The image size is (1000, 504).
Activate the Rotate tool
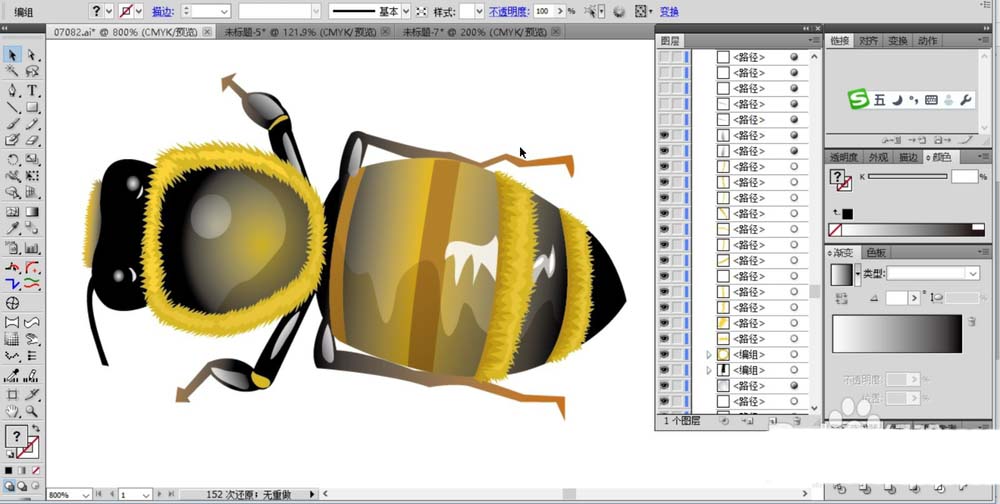(x=13, y=159)
